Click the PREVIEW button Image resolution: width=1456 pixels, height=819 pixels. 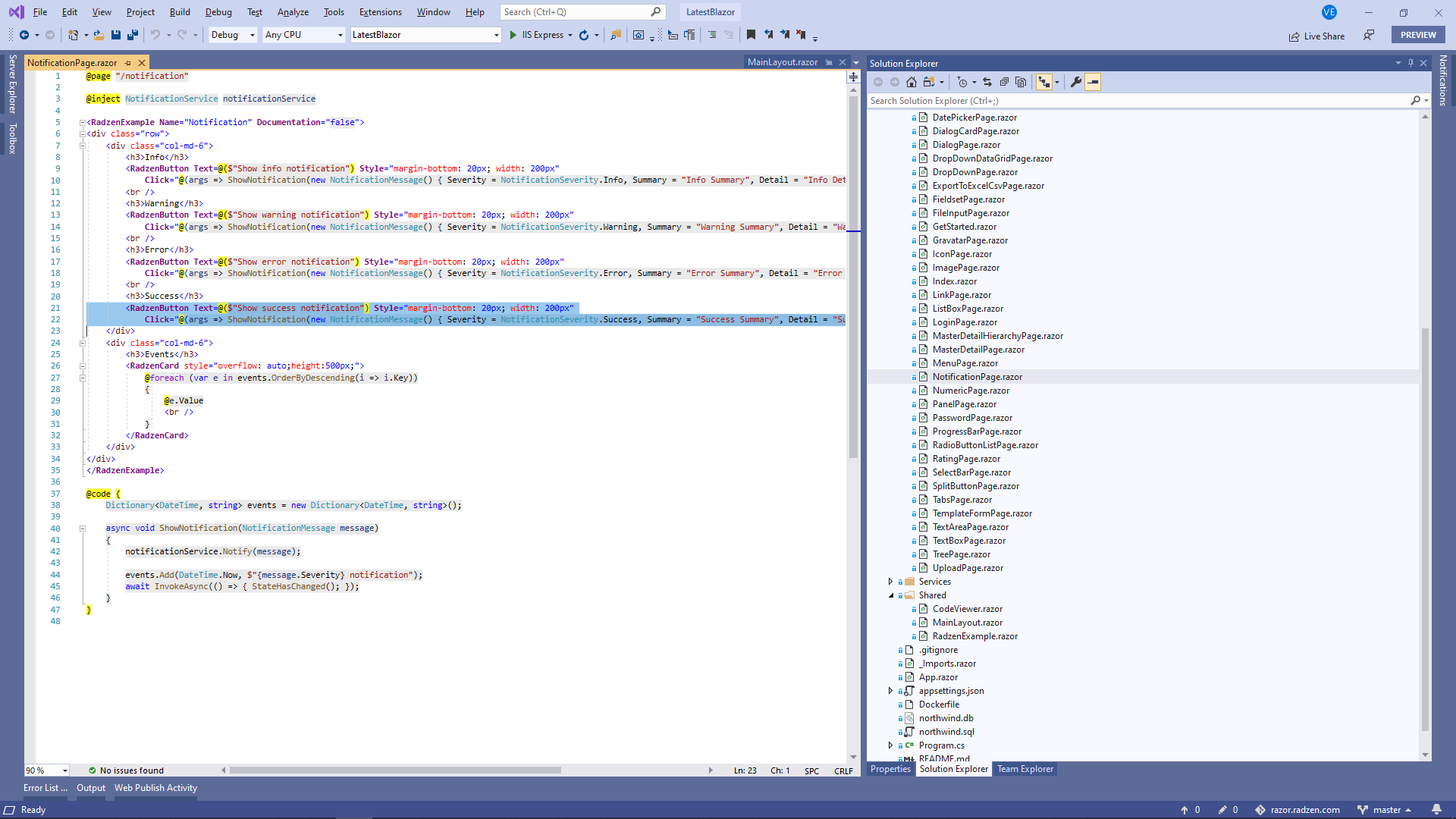pos(1418,35)
